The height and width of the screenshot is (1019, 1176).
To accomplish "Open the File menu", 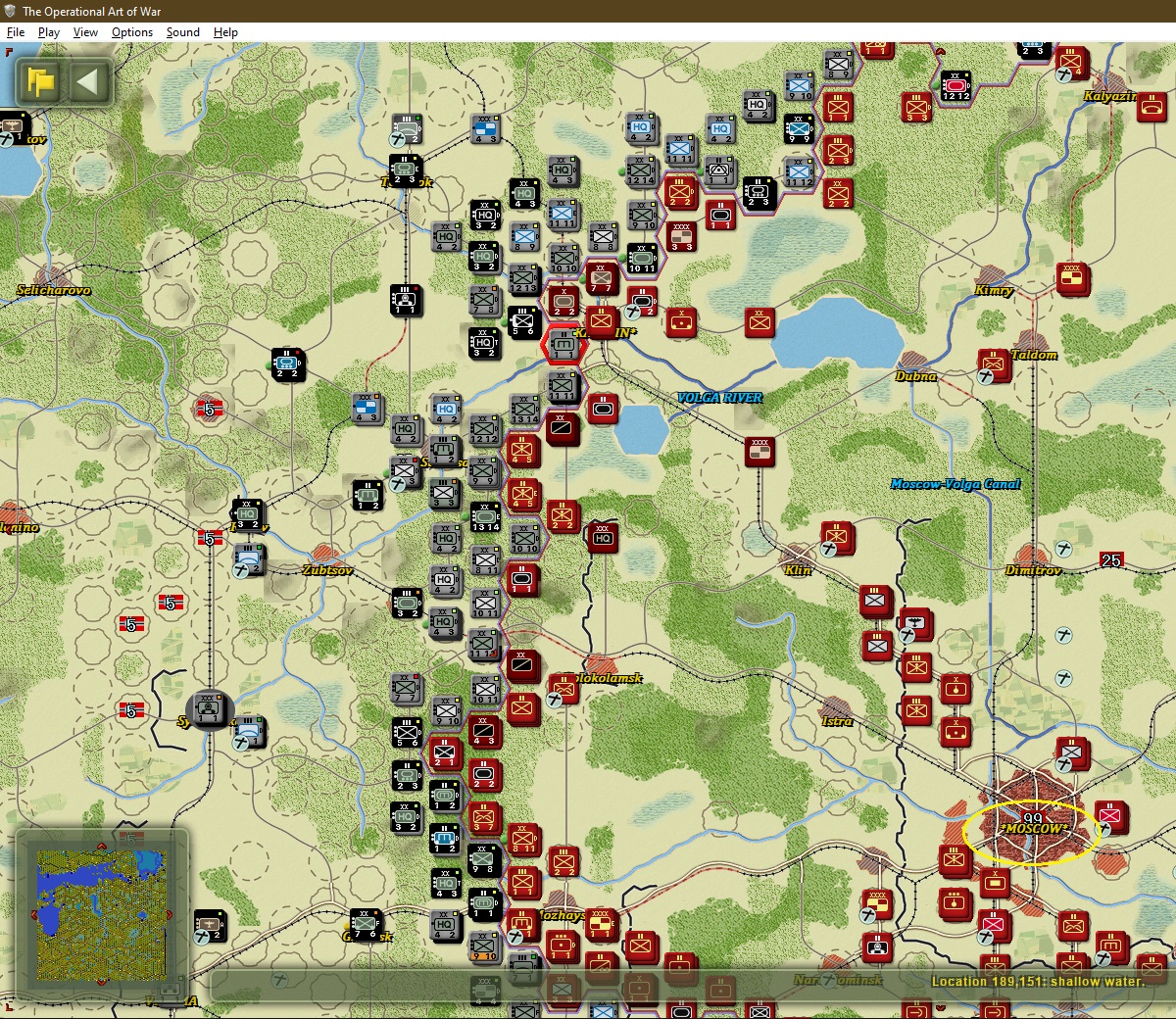I will [x=16, y=32].
